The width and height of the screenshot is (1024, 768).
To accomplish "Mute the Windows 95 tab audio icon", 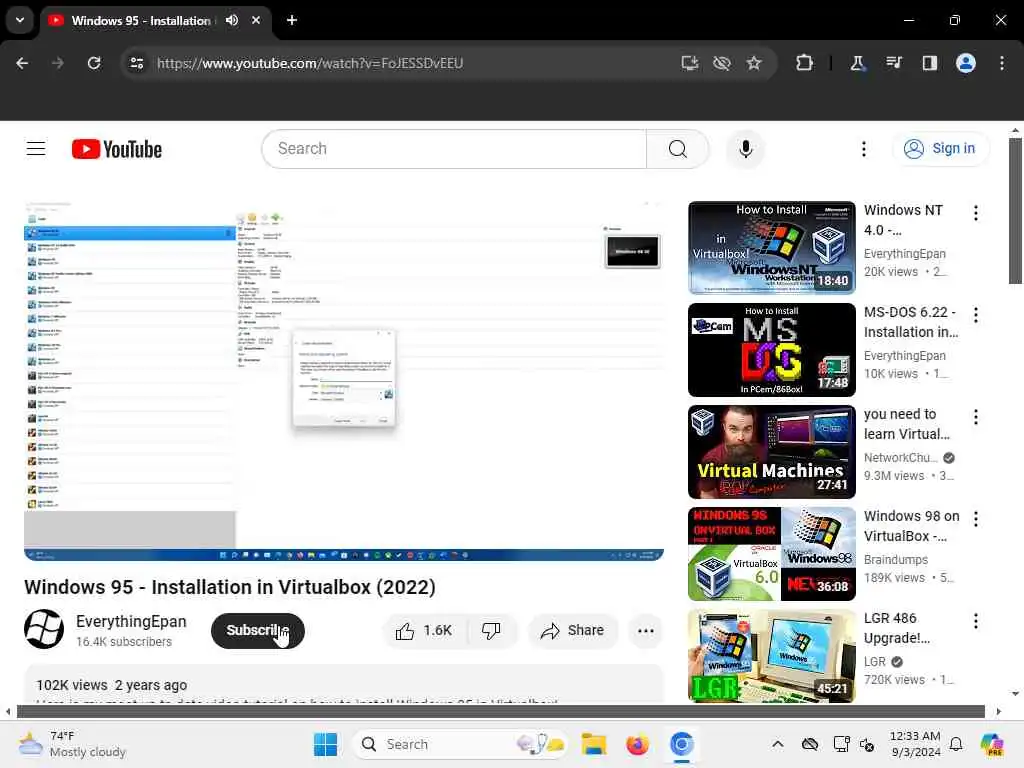I will (x=232, y=20).
